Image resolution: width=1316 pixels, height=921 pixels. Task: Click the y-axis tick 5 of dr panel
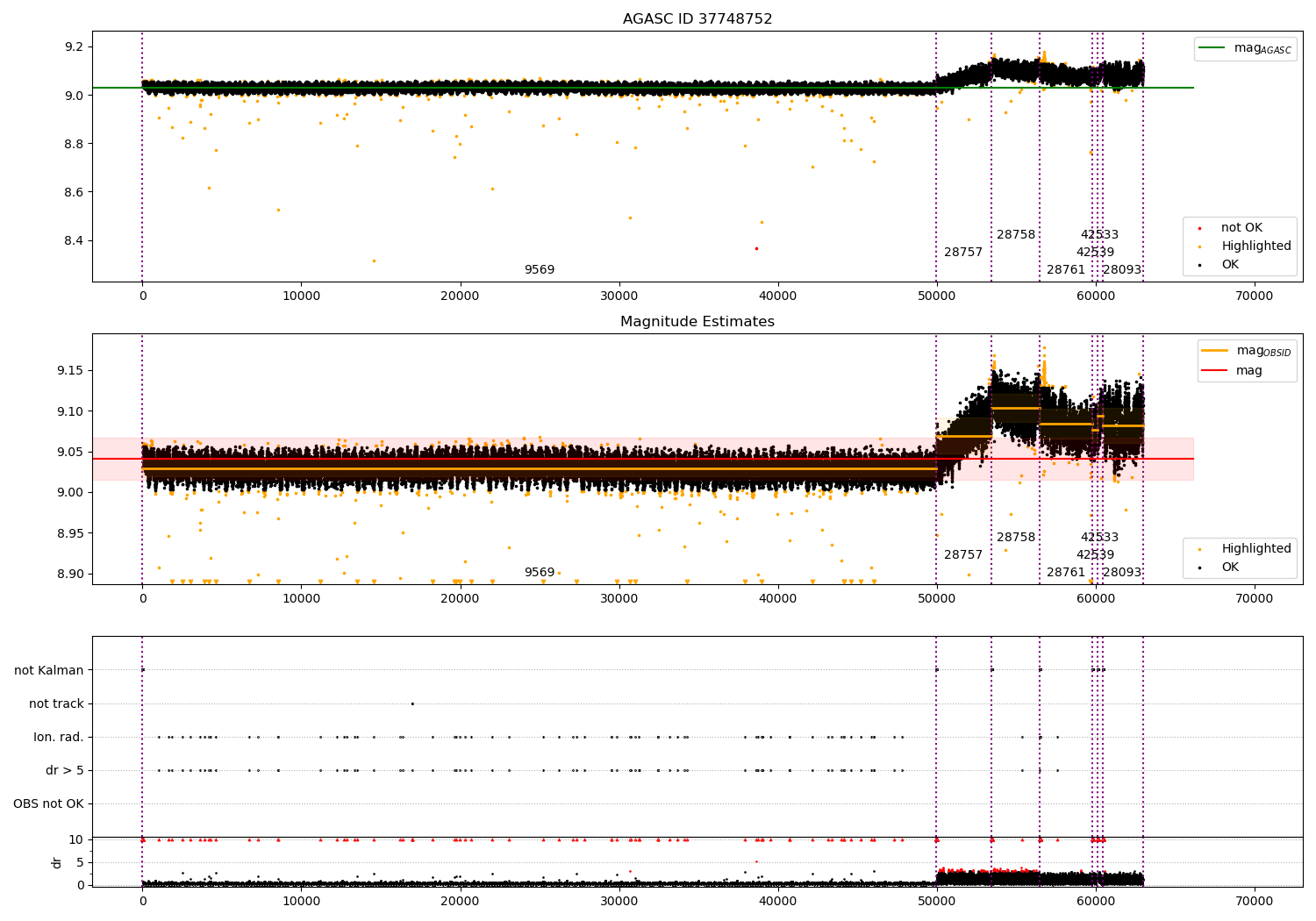81,862
